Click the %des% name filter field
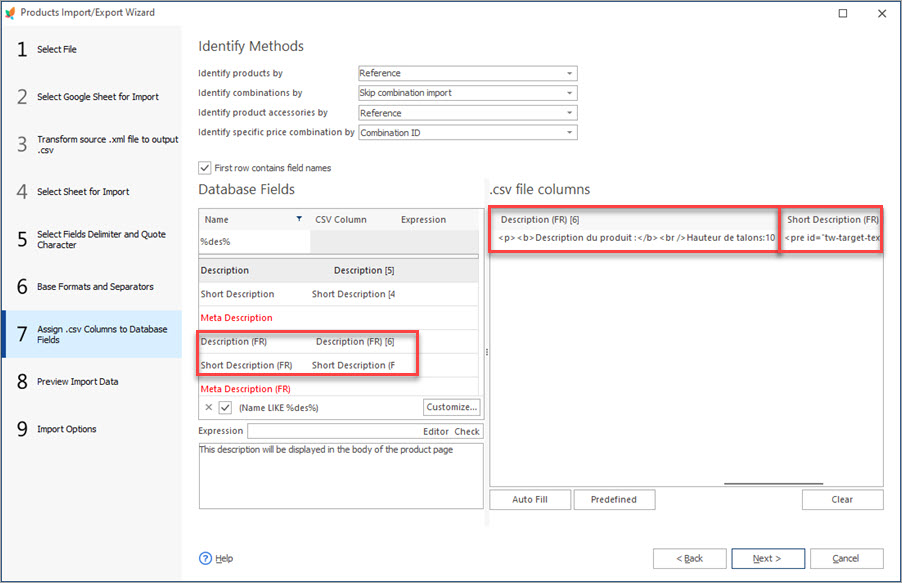The image size is (902, 583). pyautogui.click(x=254, y=242)
